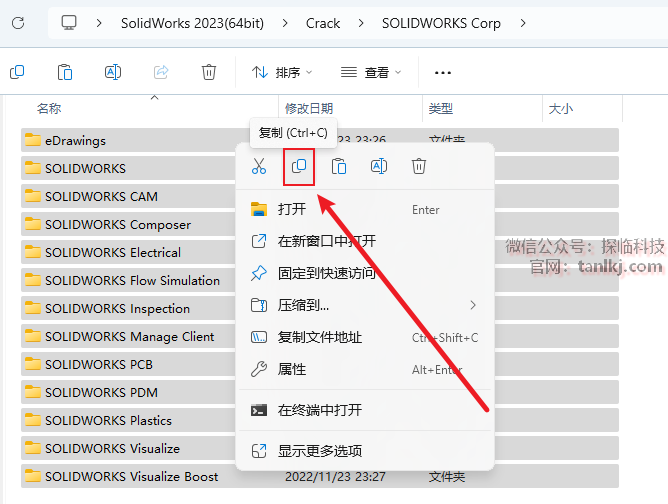This screenshot has height=504, width=668.
Task: Select 固定到快速访问 menu entry
Action: coord(365,273)
